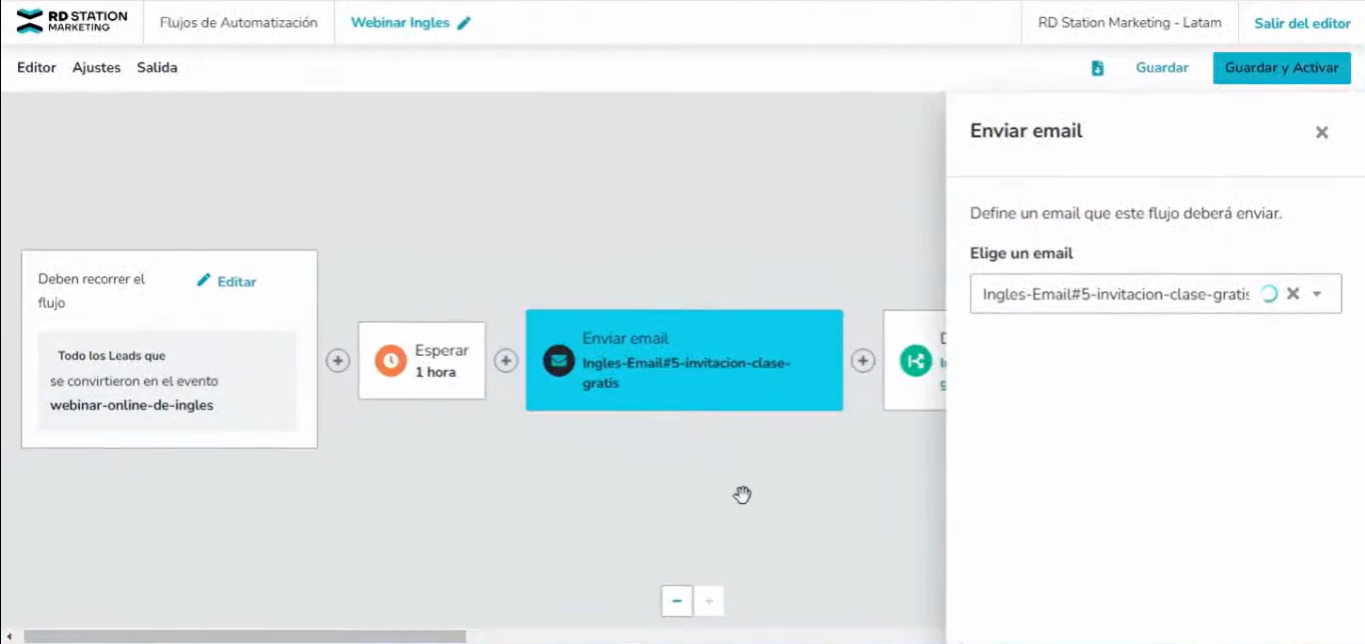Click the Webinar Ingles flow title

pyautogui.click(x=400, y=23)
